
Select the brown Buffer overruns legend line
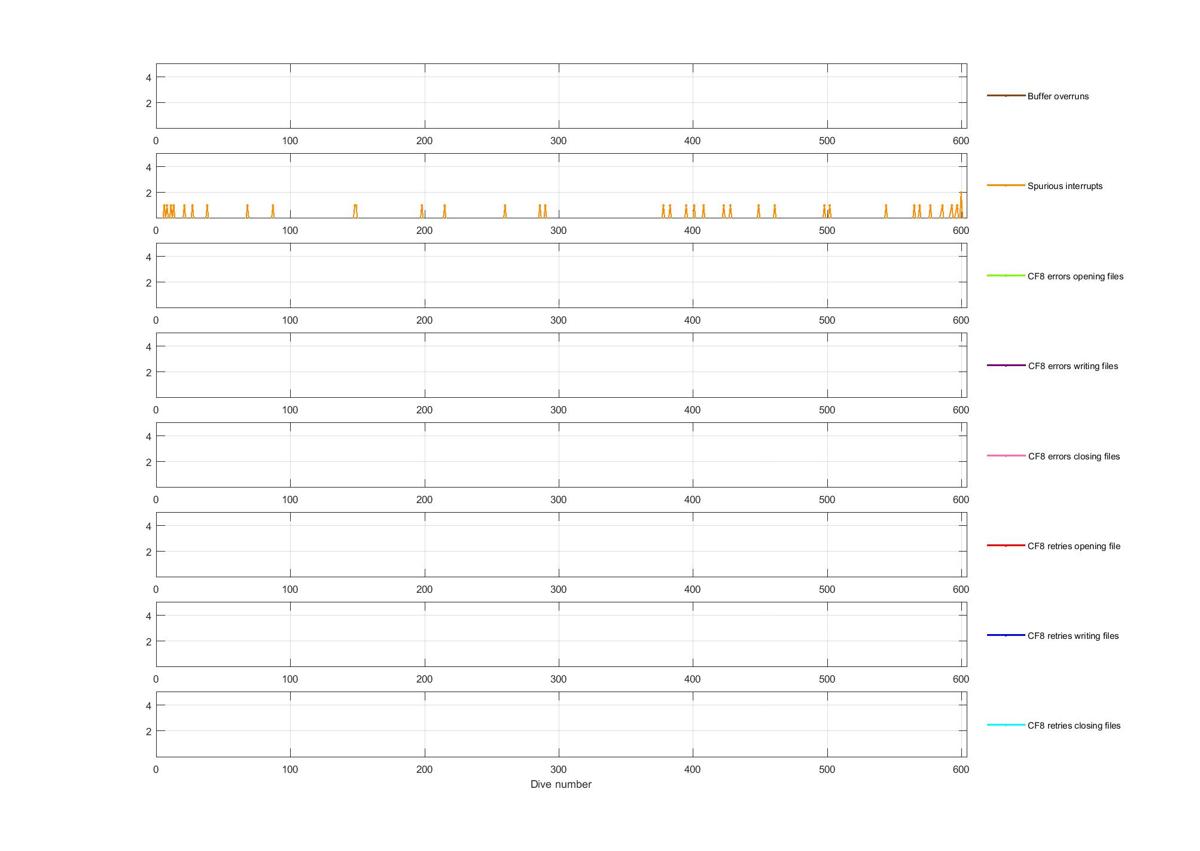click(1006, 96)
